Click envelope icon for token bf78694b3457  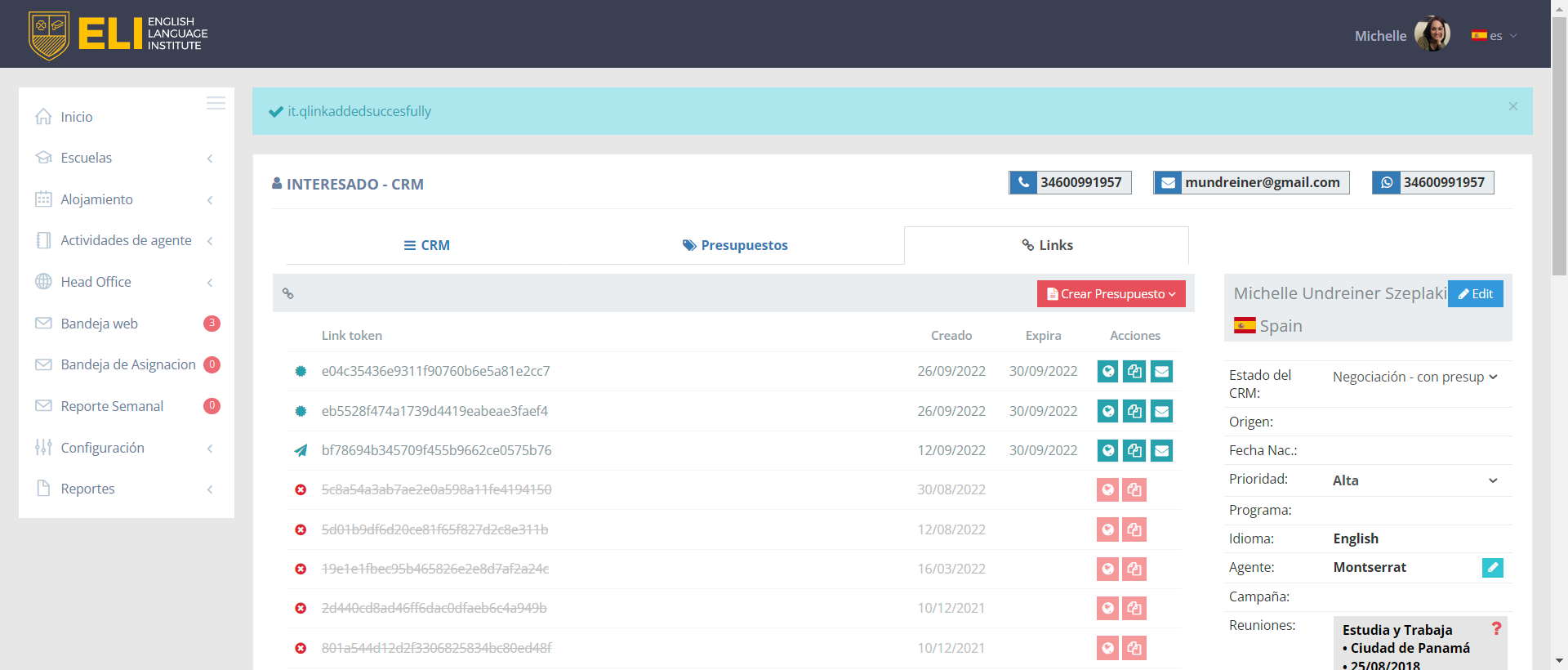pyautogui.click(x=1161, y=450)
